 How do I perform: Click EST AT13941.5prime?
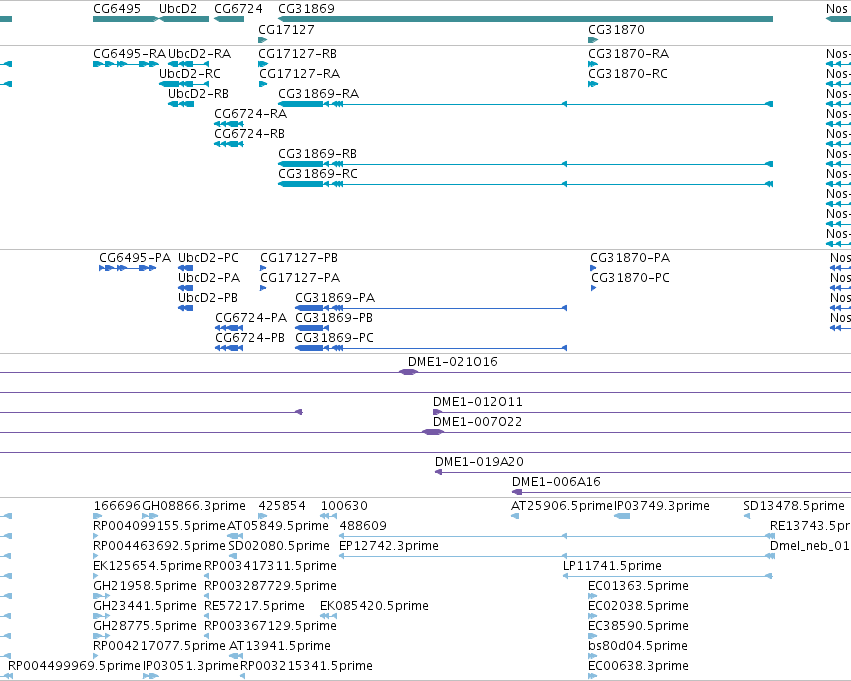(x=280, y=647)
